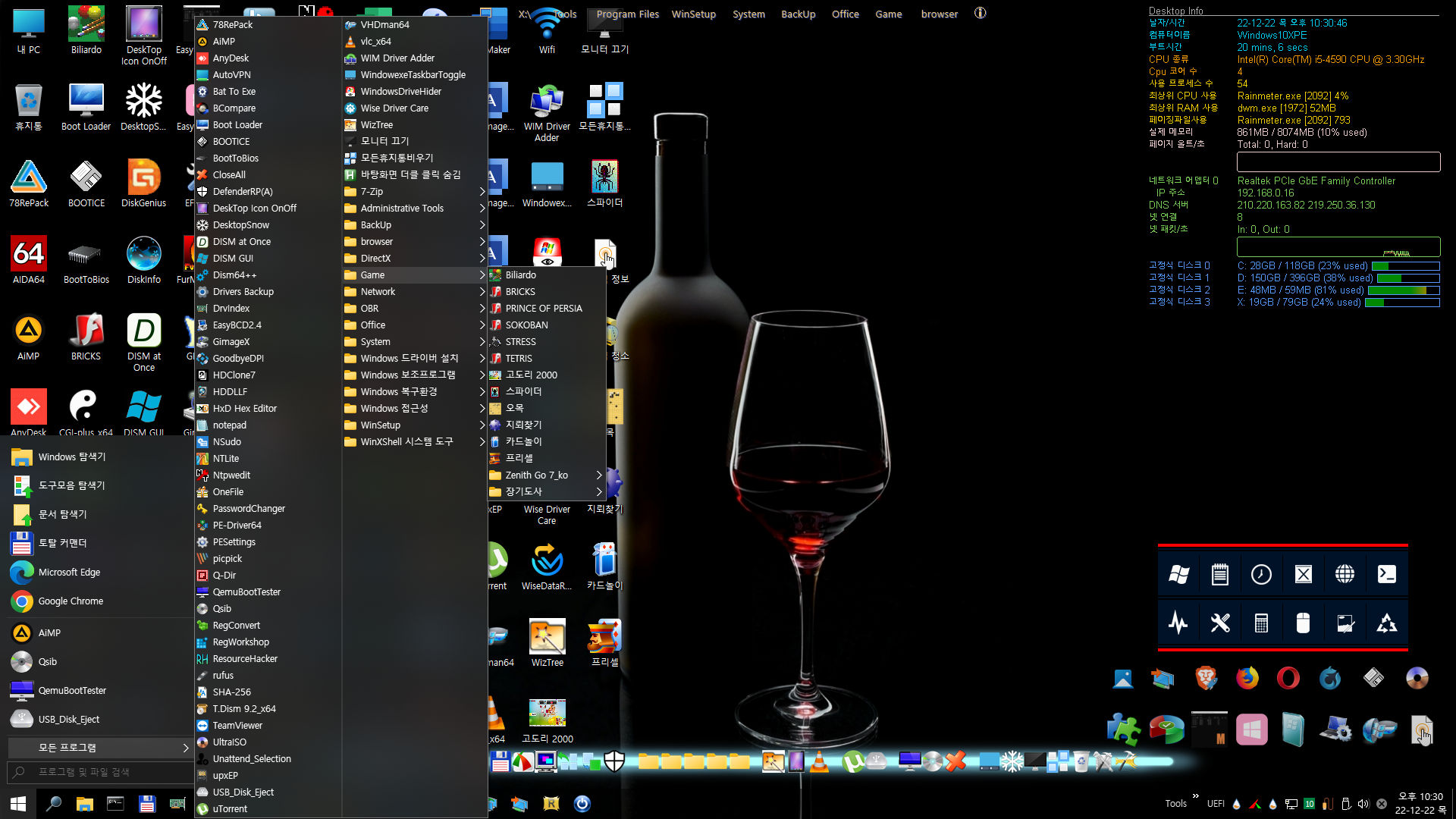Expand the BackUp folder submenu
1456x819 pixels.
click(x=415, y=225)
